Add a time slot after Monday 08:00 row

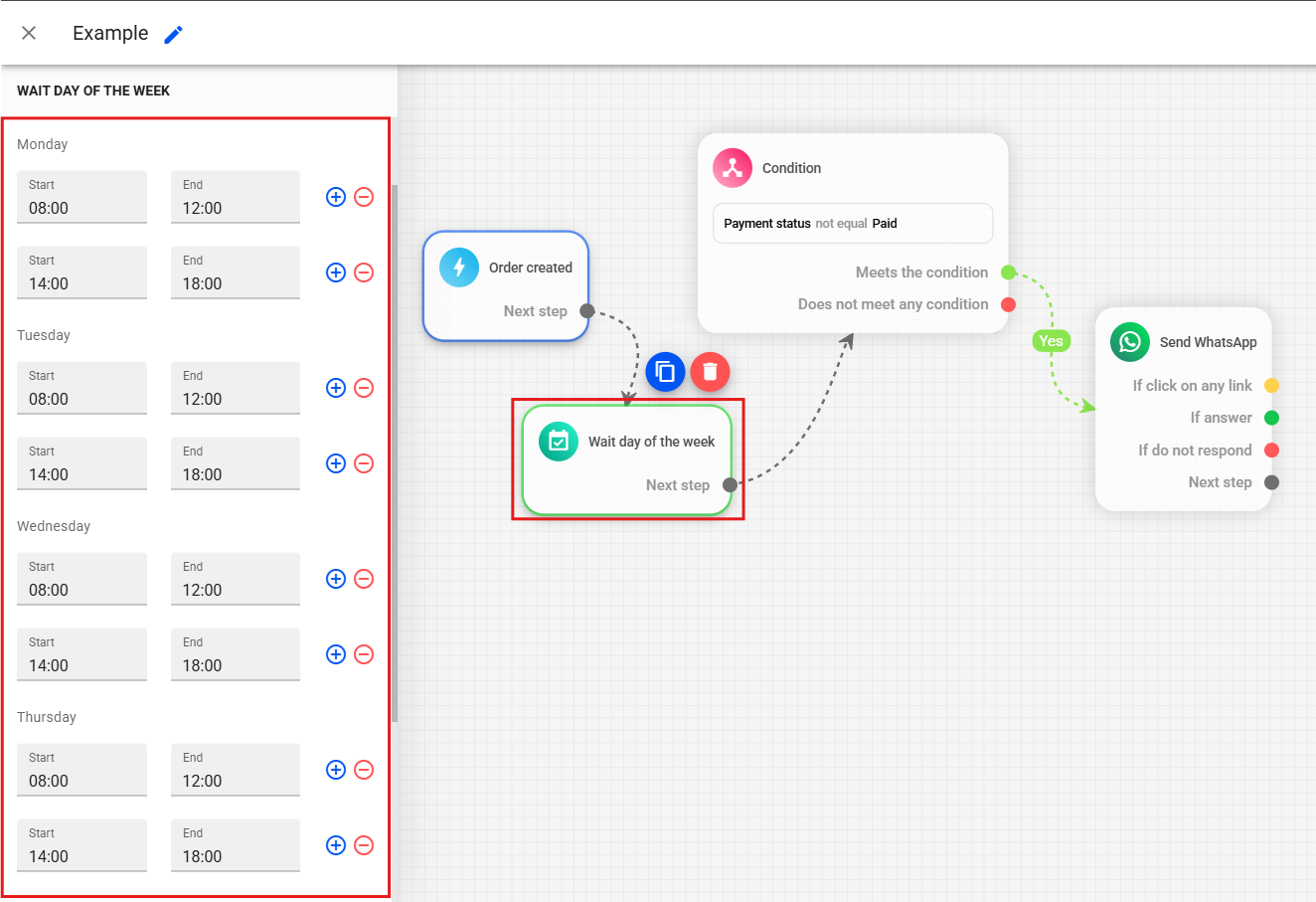click(x=336, y=197)
